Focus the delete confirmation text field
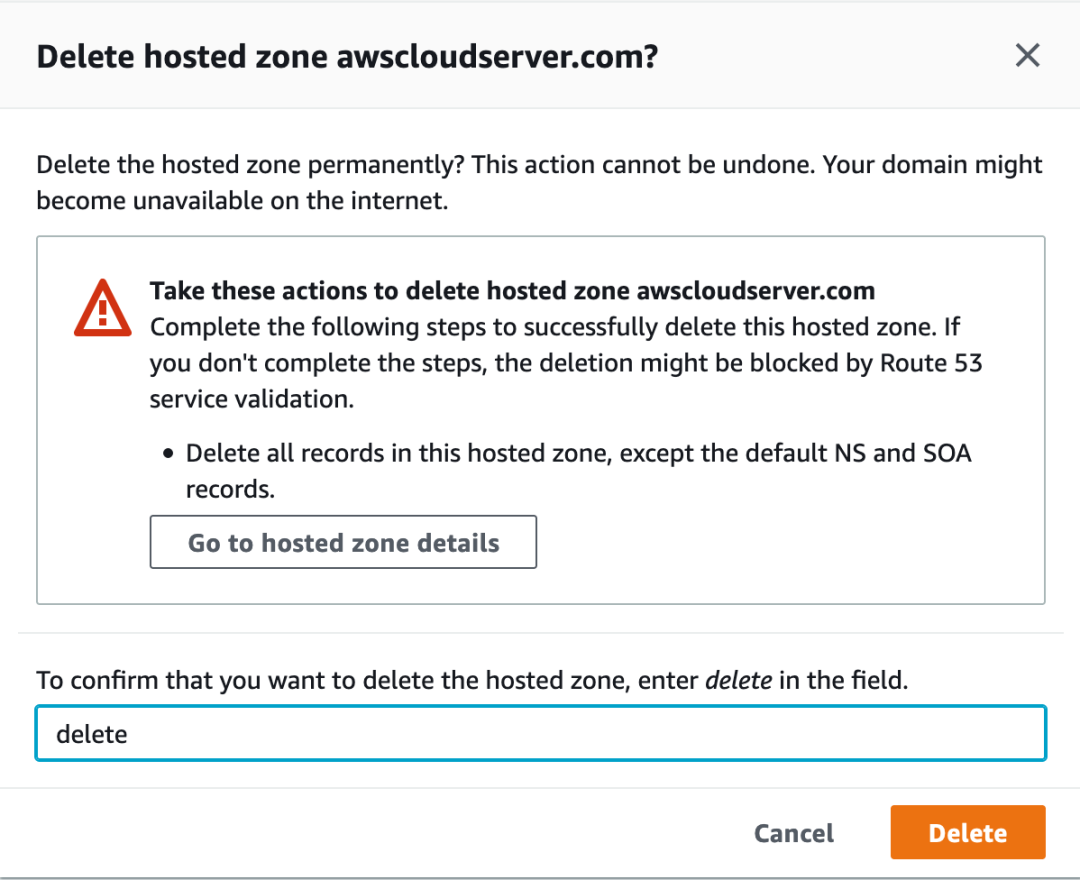 point(540,734)
